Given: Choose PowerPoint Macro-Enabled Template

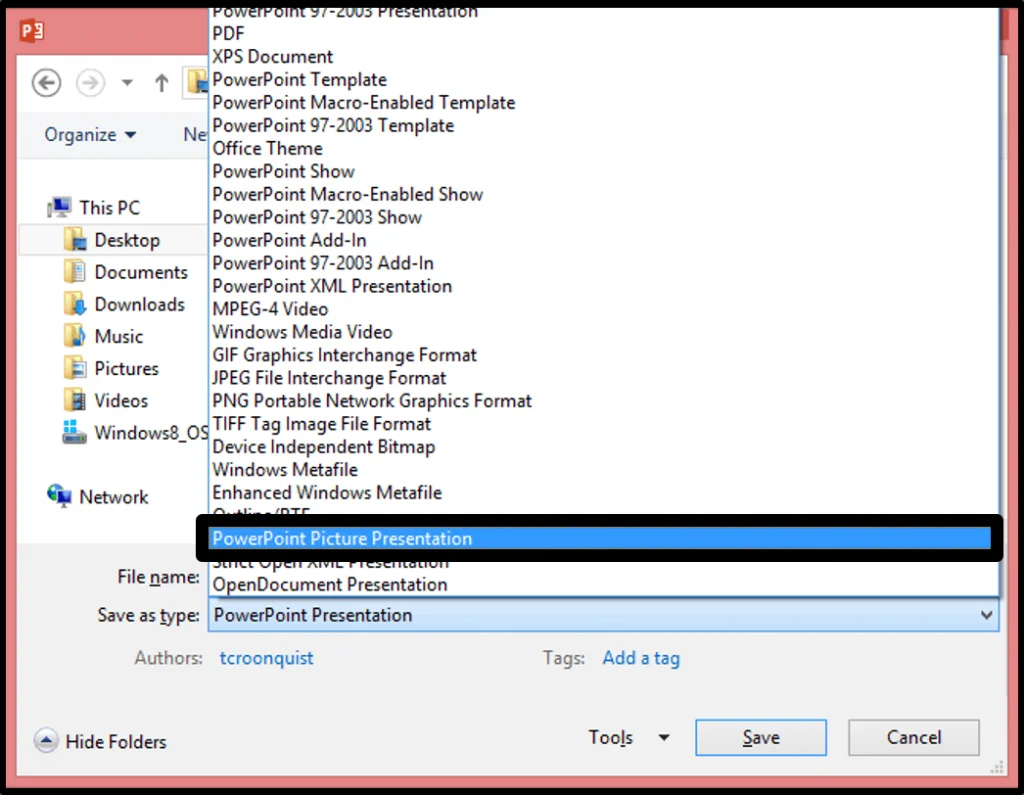Looking at the screenshot, I should (x=603, y=103).
